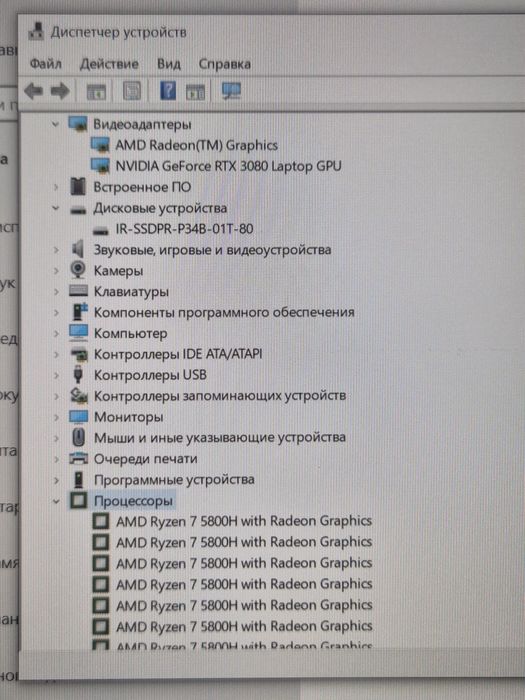Click the action pane toolbar icon

click(195, 92)
